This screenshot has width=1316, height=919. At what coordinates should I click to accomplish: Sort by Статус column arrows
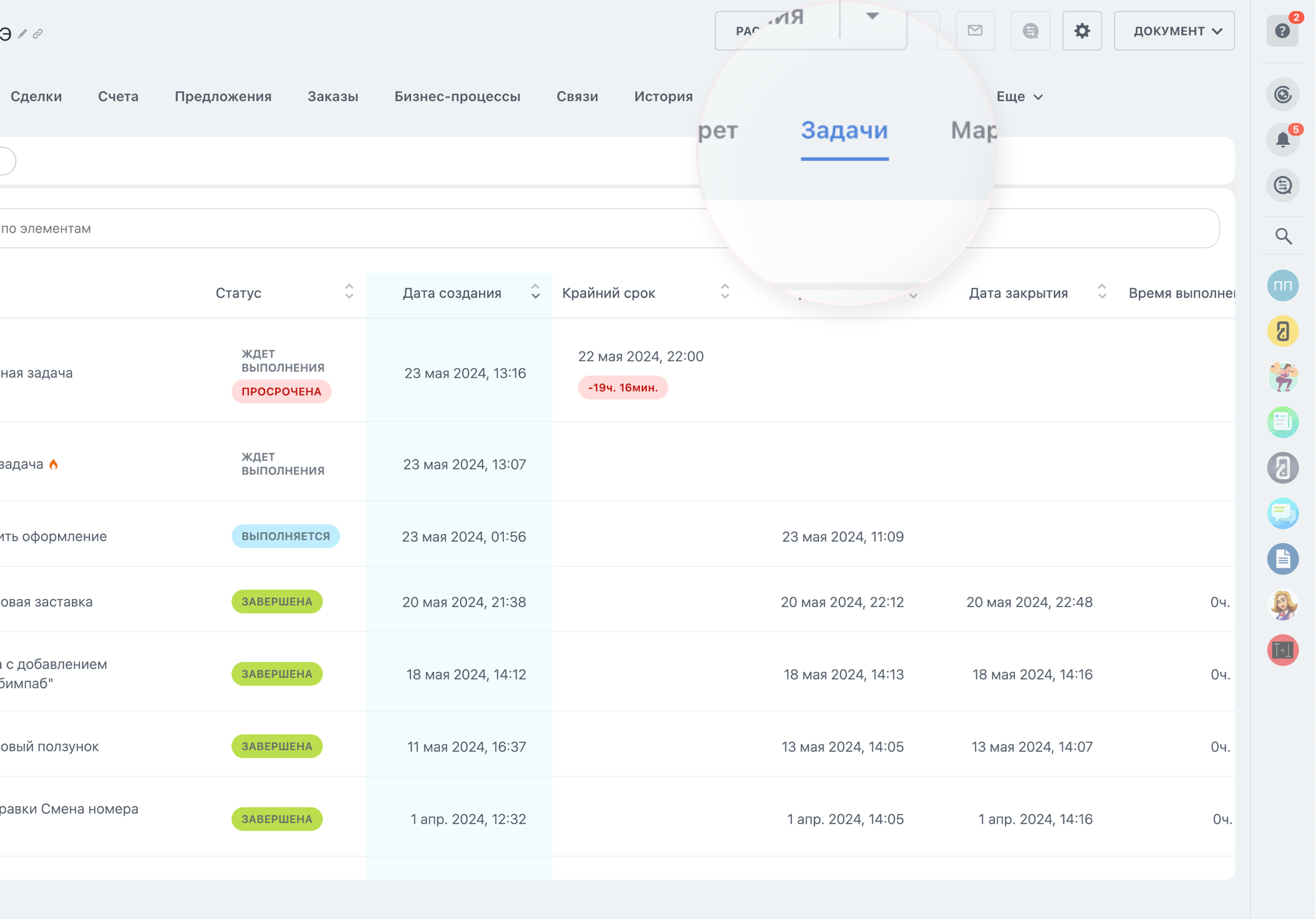(x=349, y=292)
